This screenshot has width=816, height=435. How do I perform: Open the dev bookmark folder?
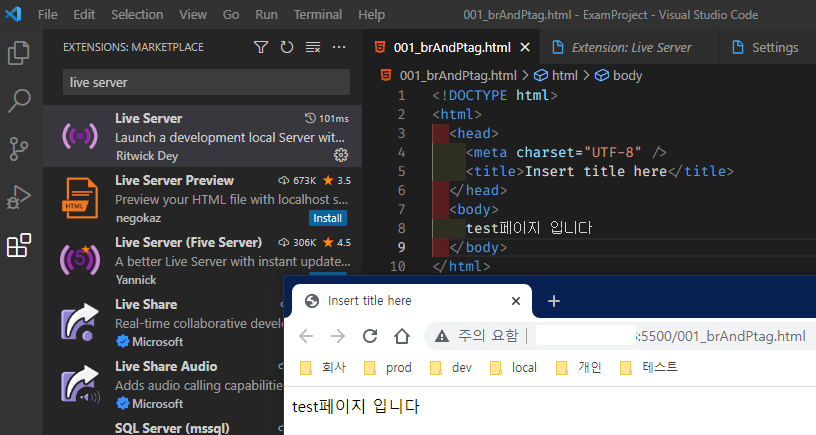coord(451,368)
